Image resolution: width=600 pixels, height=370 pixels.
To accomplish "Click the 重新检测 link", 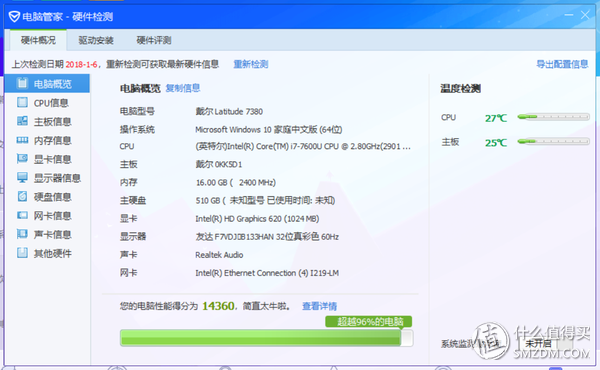I will click(x=251, y=64).
